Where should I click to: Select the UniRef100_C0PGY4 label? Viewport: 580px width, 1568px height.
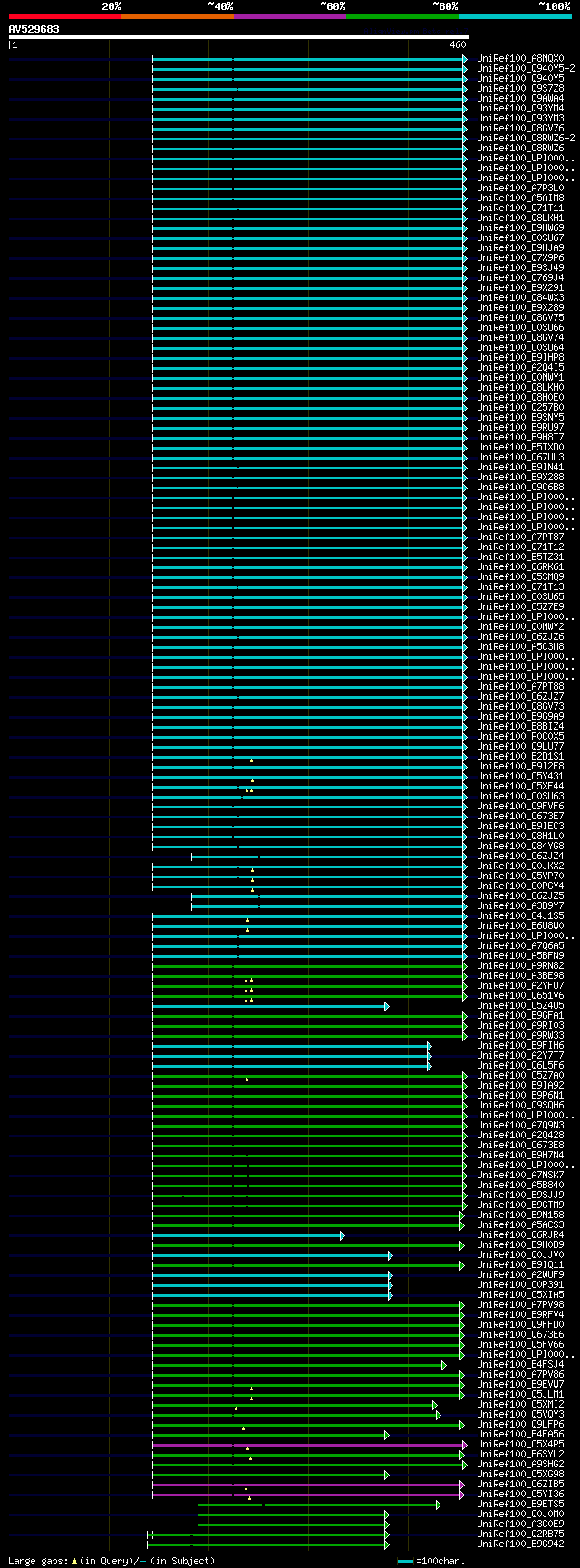(519, 886)
